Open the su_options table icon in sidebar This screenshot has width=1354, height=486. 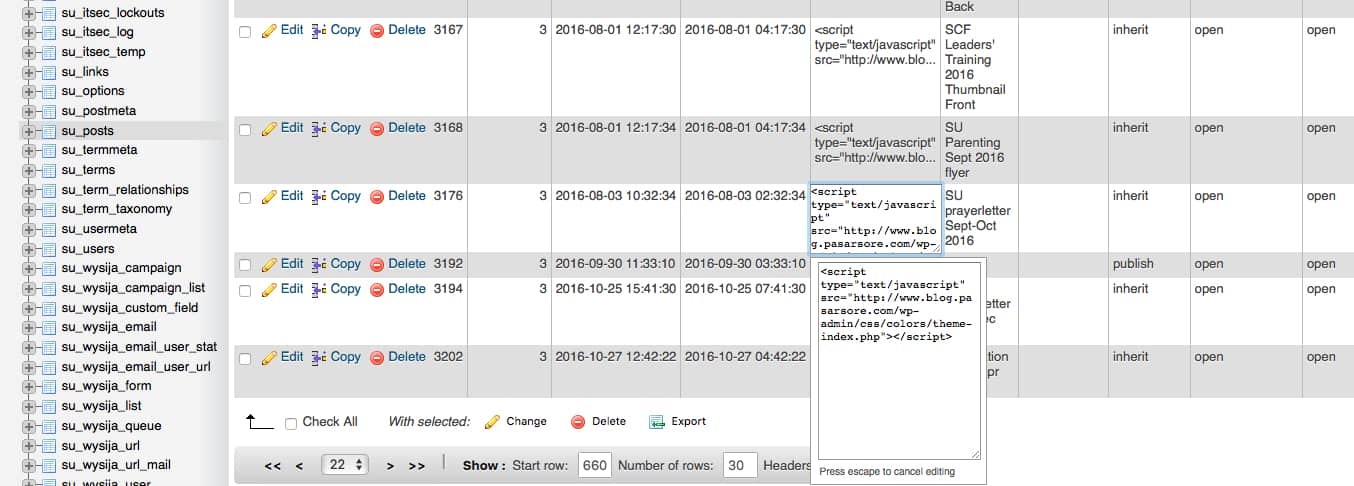tap(45, 91)
